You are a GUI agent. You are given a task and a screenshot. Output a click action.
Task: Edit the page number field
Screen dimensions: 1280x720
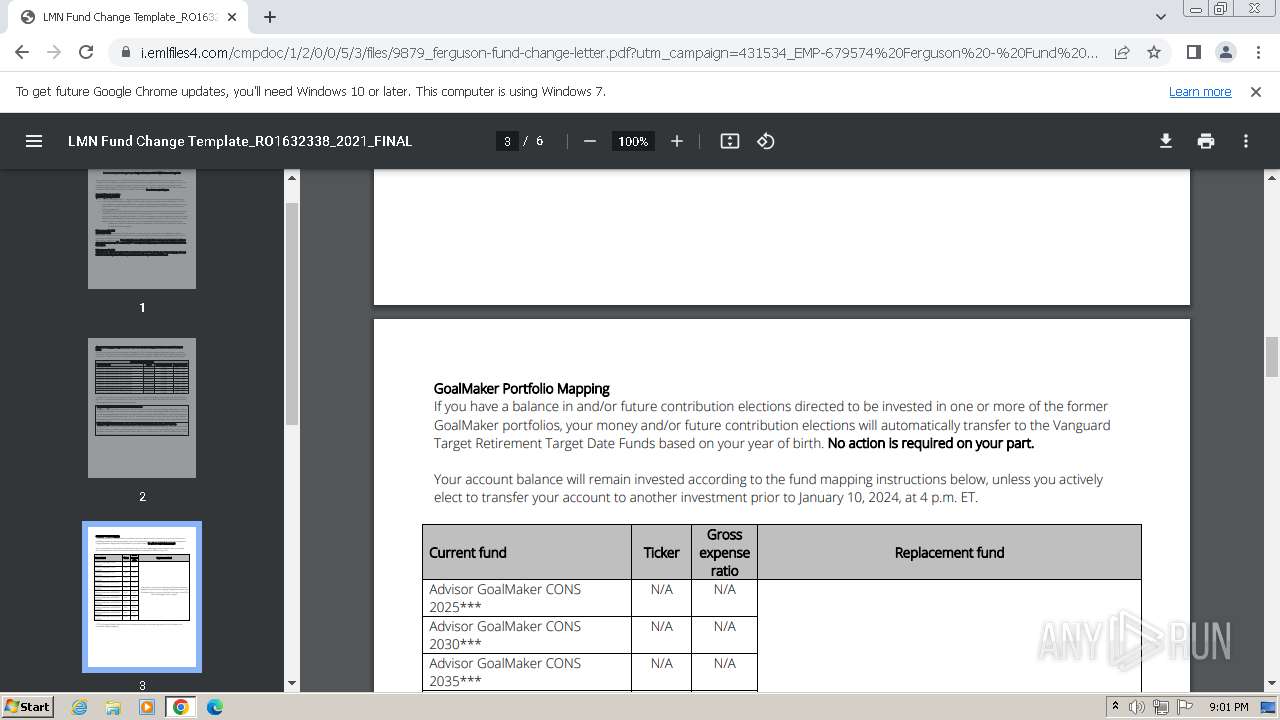507,141
